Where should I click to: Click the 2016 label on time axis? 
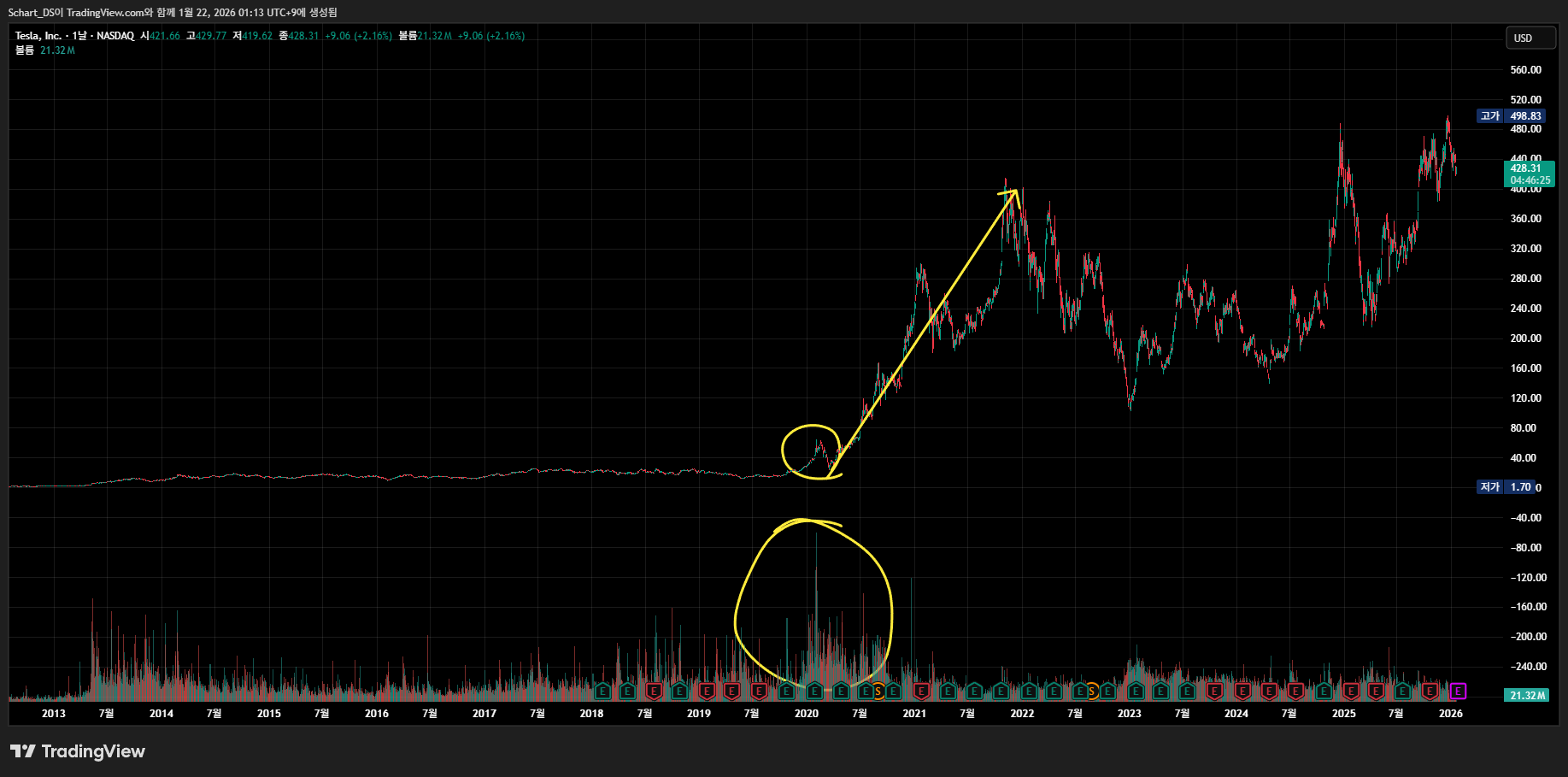377,714
